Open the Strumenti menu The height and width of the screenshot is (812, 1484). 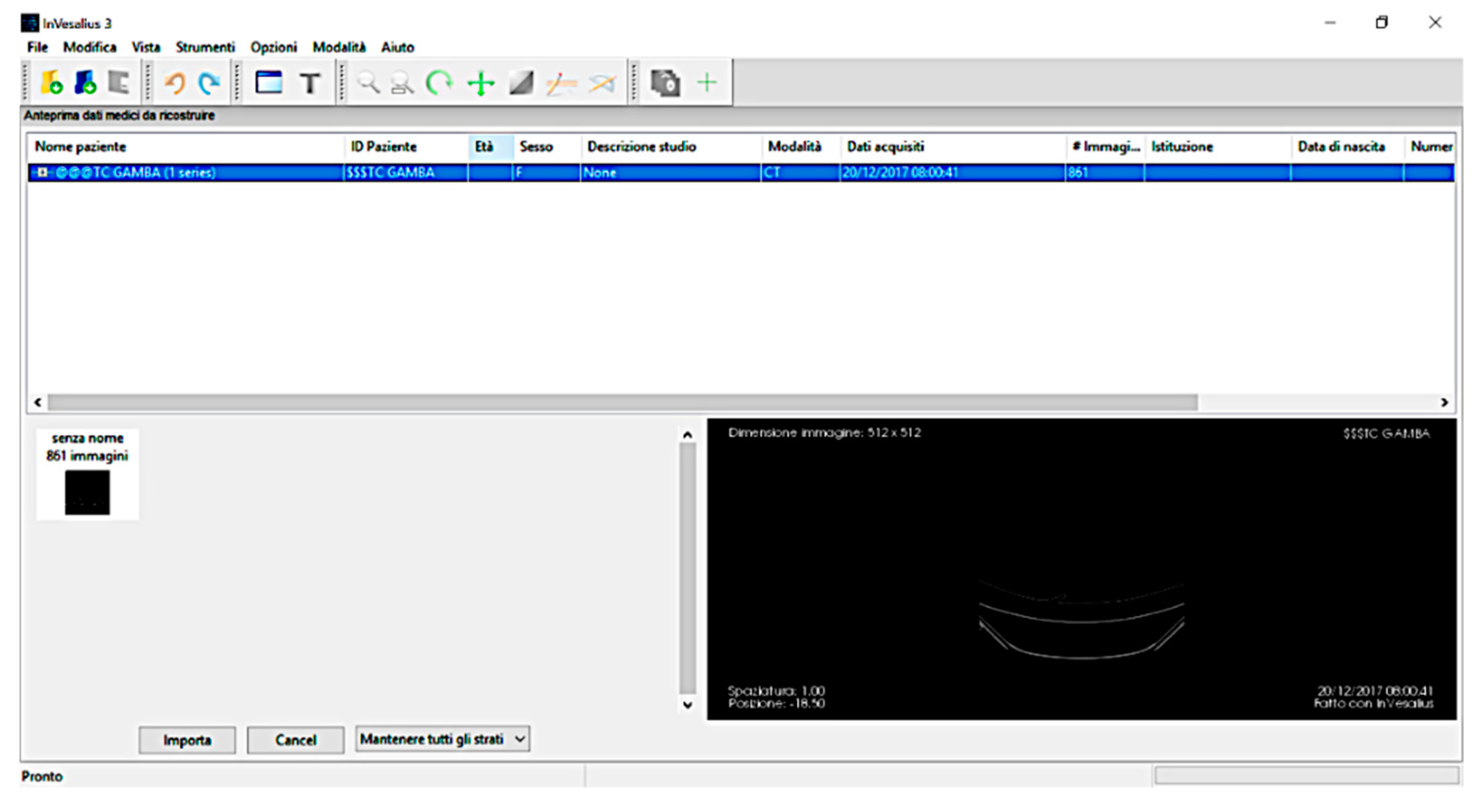pos(205,47)
